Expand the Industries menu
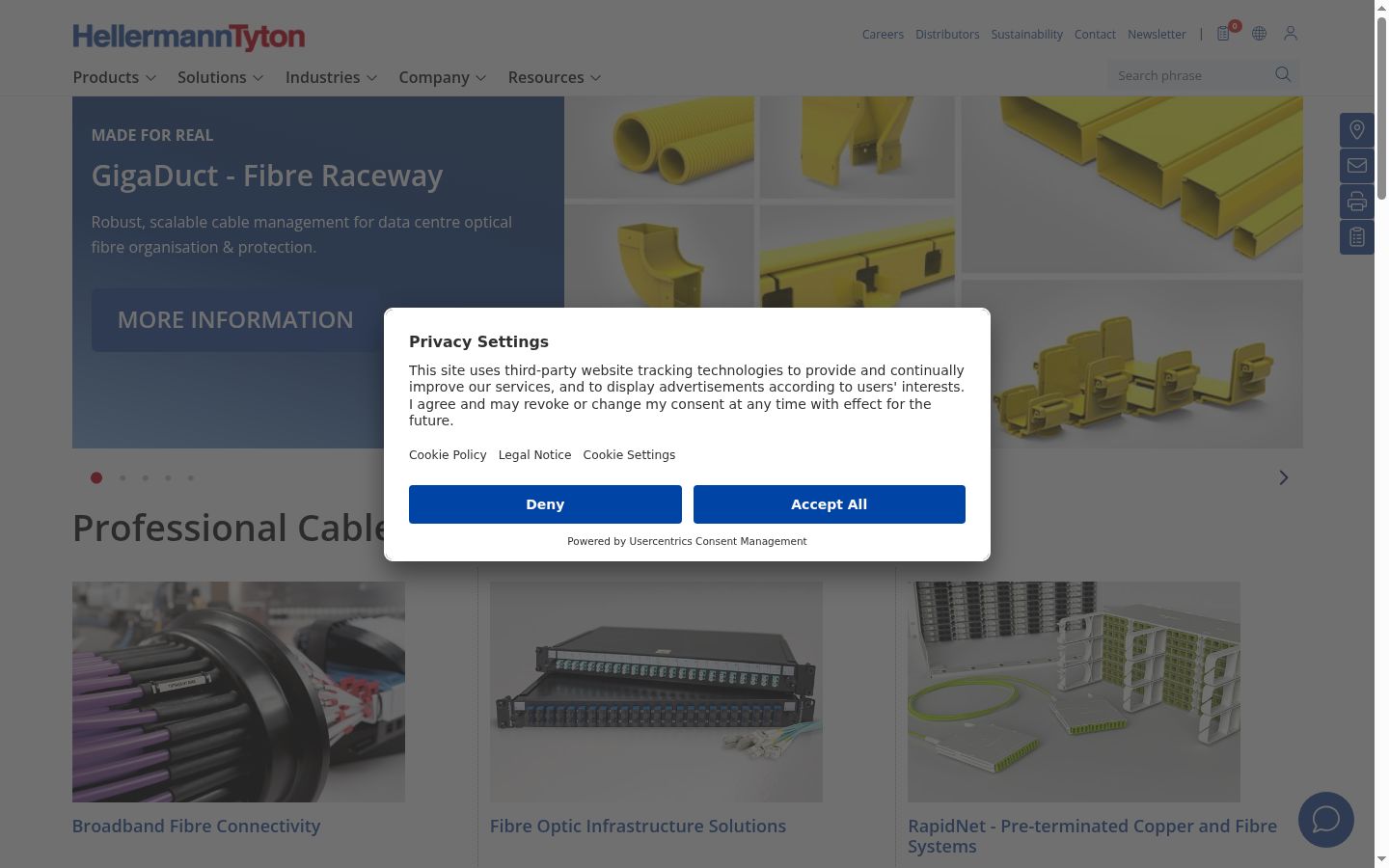The width and height of the screenshot is (1389, 868). click(331, 77)
